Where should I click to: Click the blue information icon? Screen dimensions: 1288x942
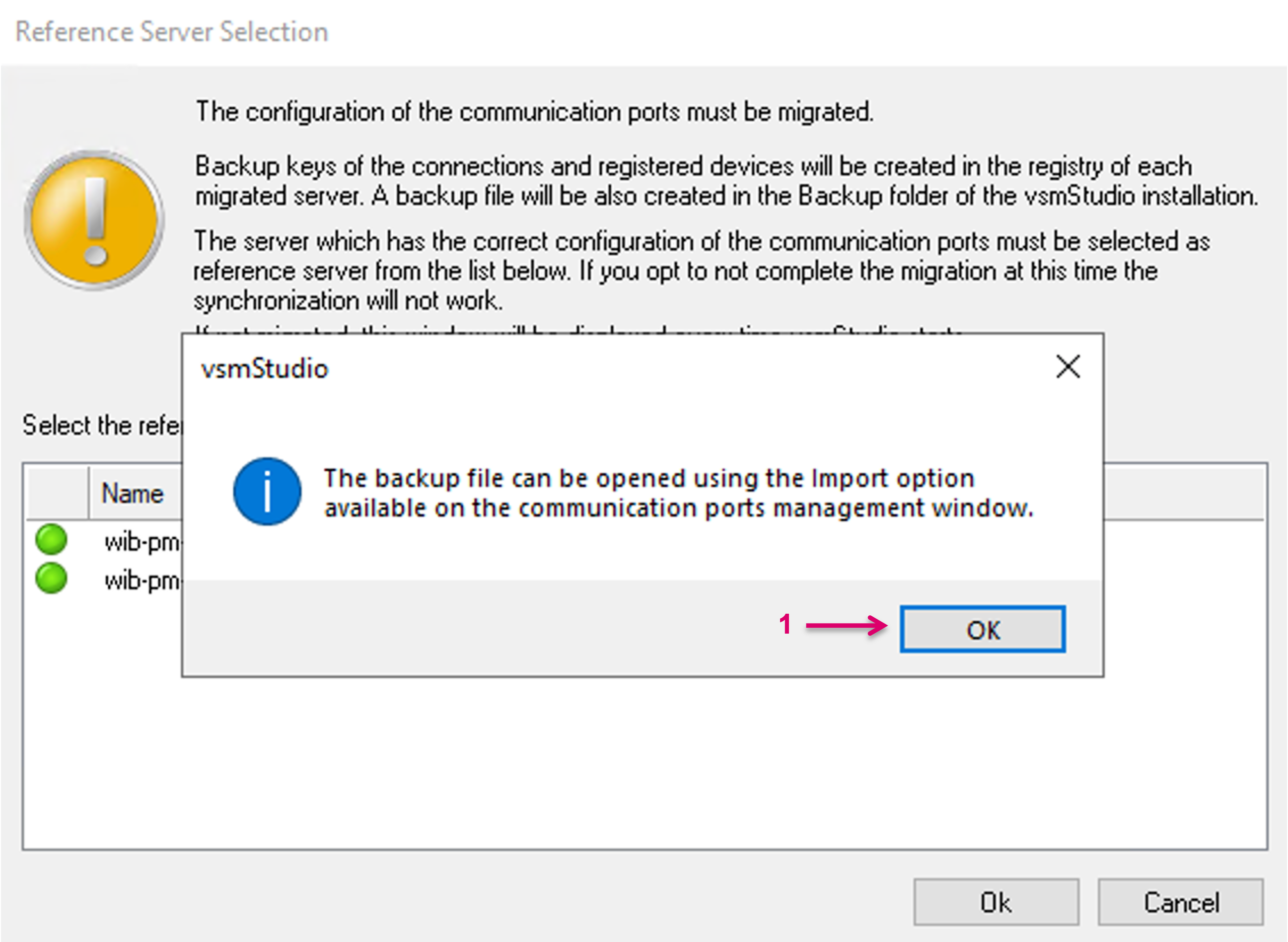click(267, 491)
